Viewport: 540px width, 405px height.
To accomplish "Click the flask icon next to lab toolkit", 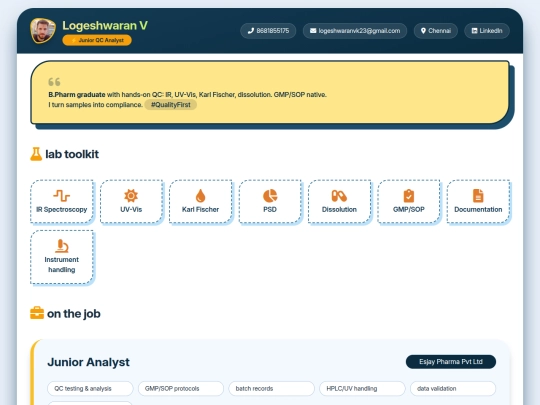I will point(36,154).
